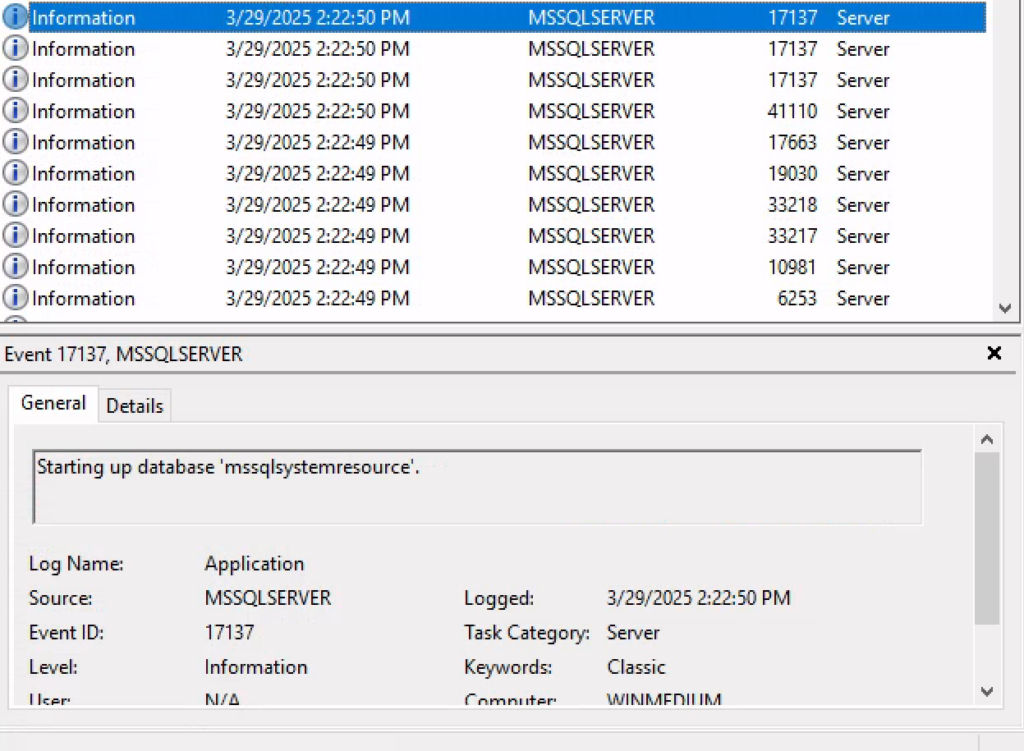Click the MSSQLSERVER source cell of event 33217

tap(591, 235)
